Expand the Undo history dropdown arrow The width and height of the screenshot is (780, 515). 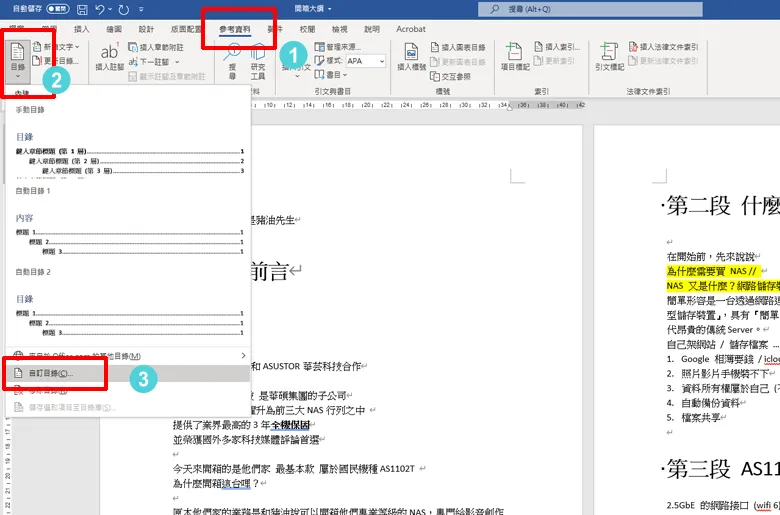110,9
